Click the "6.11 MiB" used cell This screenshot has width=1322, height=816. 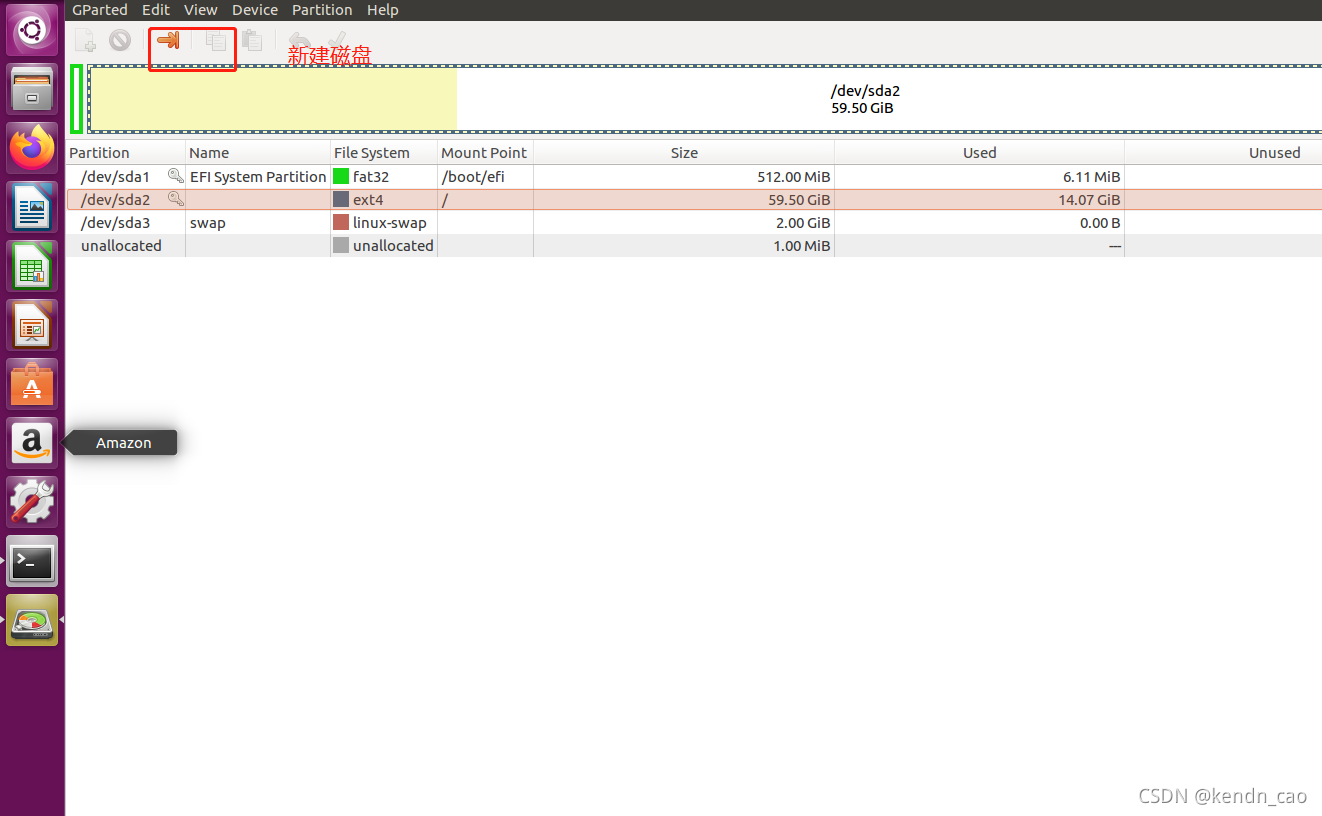(1092, 176)
